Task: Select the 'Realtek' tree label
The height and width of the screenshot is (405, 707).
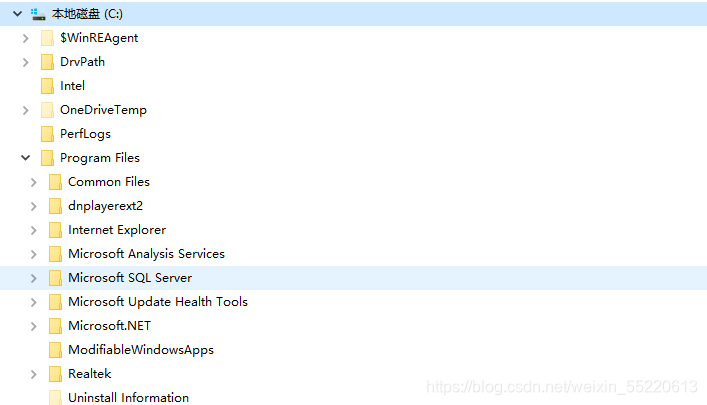Action: click(x=90, y=374)
